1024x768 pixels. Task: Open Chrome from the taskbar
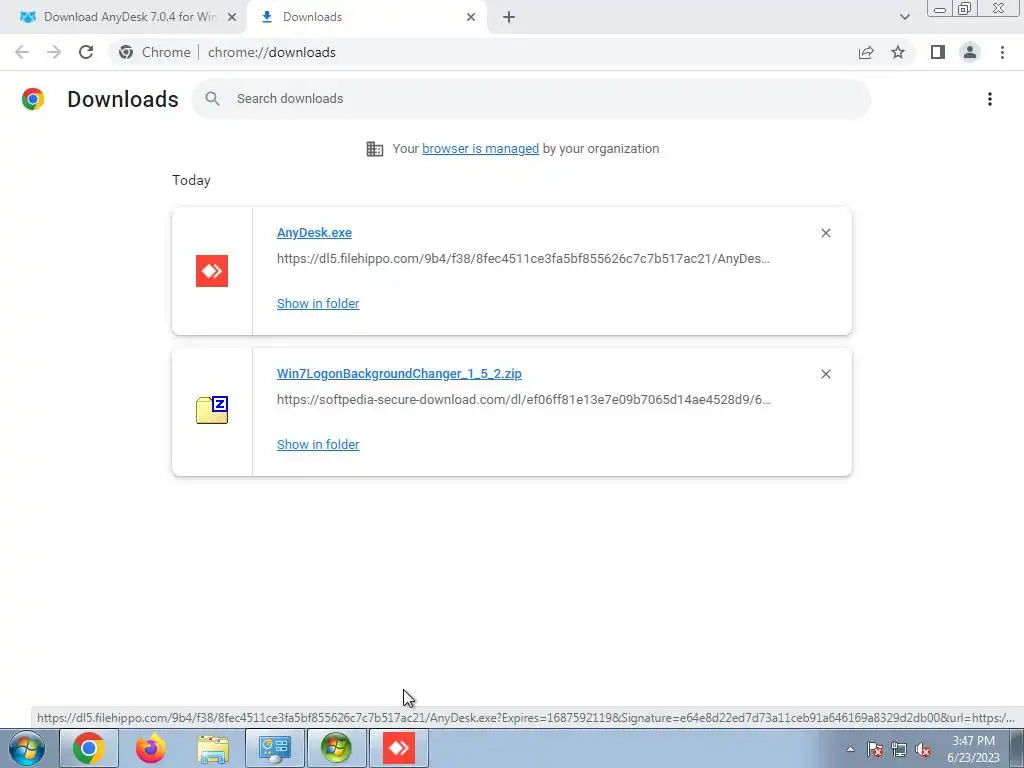89,748
